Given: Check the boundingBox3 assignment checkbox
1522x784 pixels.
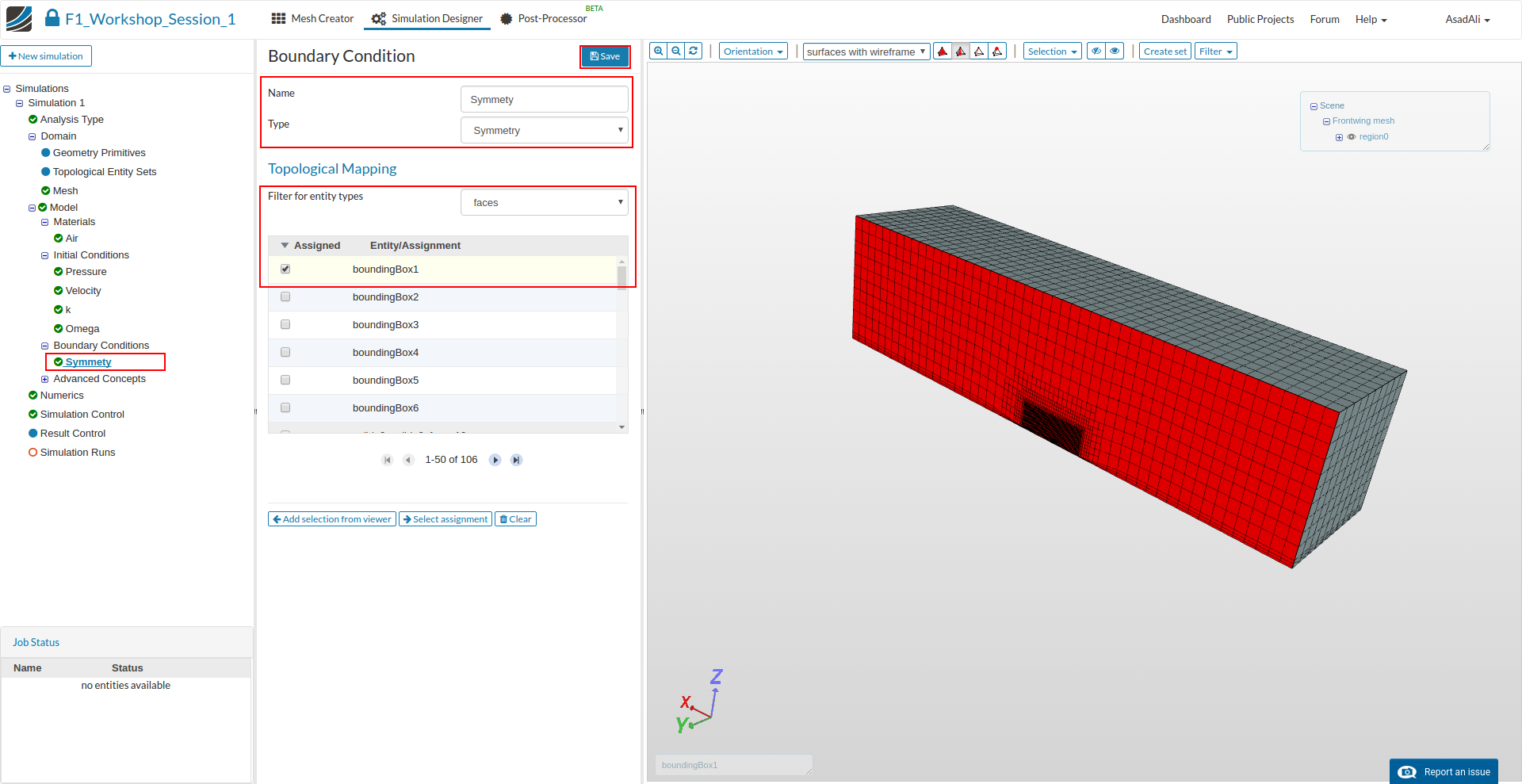Looking at the screenshot, I should tap(285, 325).
